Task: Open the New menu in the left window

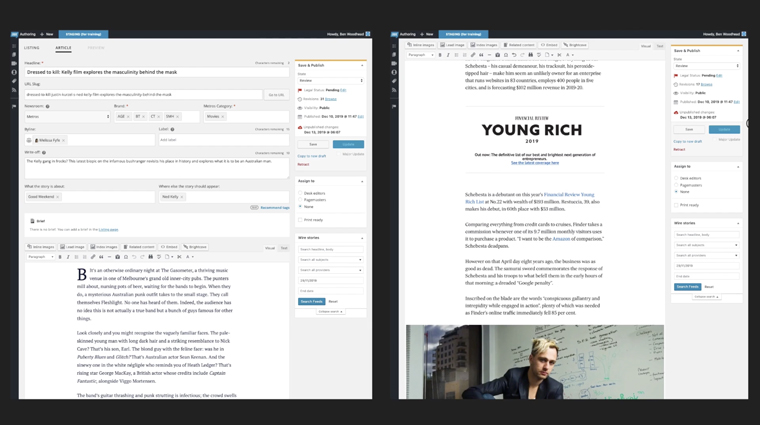Action: pos(47,34)
